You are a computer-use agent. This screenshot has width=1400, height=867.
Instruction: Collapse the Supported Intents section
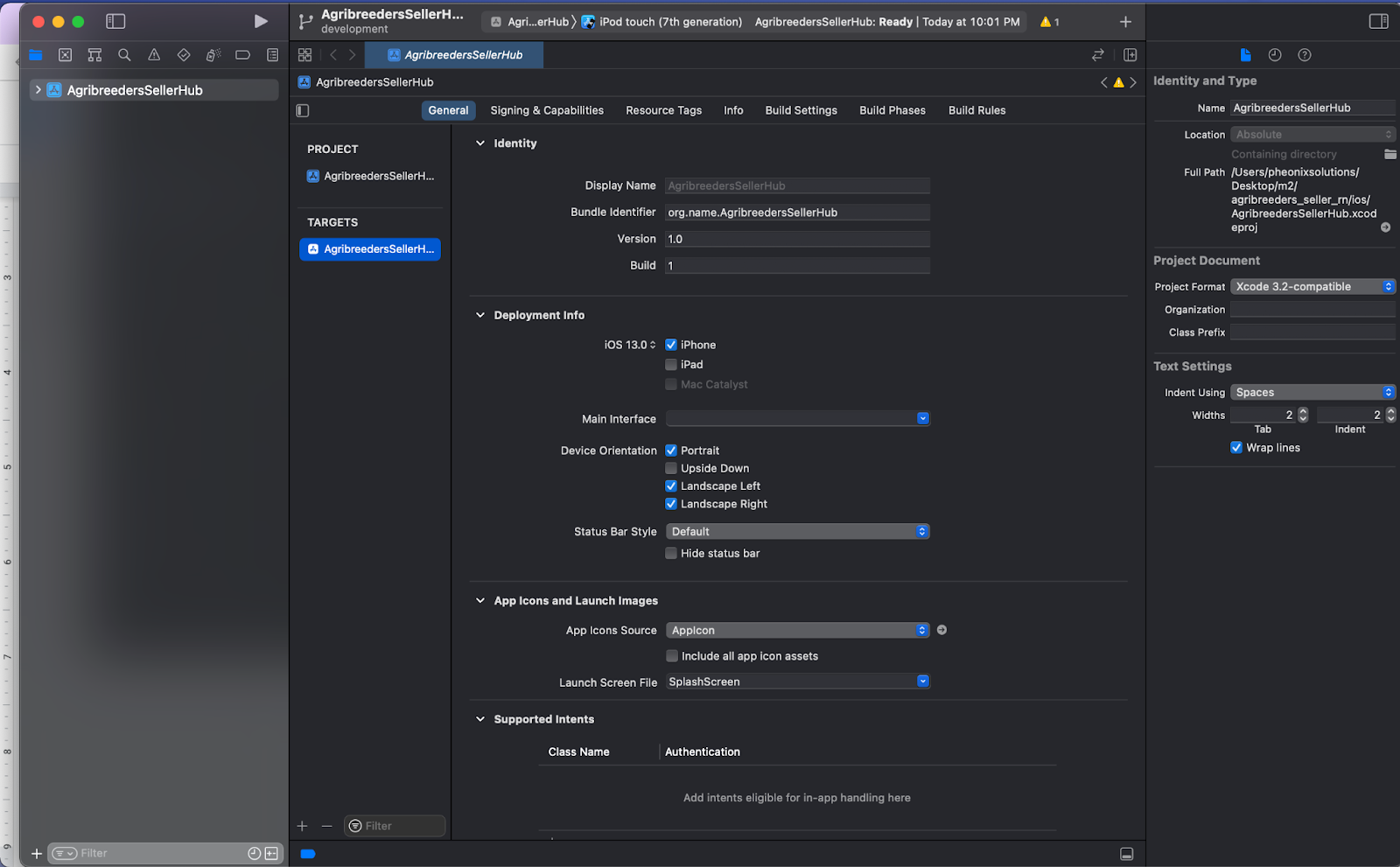coord(480,719)
